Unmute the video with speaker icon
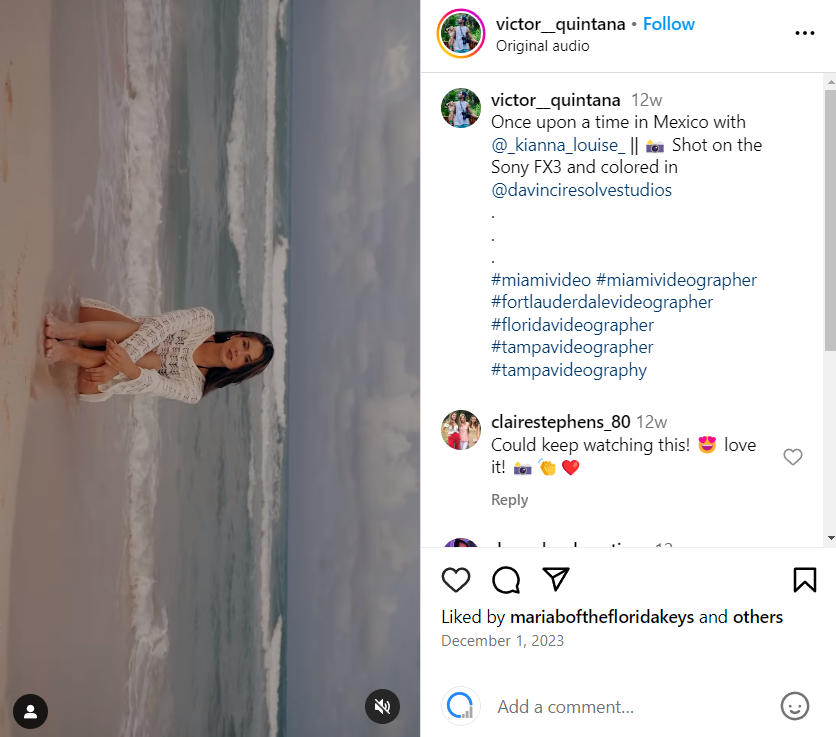836x737 pixels. point(382,707)
